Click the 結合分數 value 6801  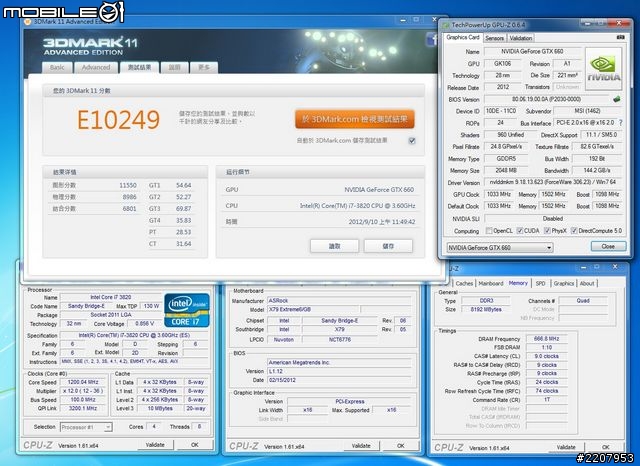(x=129, y=209)
